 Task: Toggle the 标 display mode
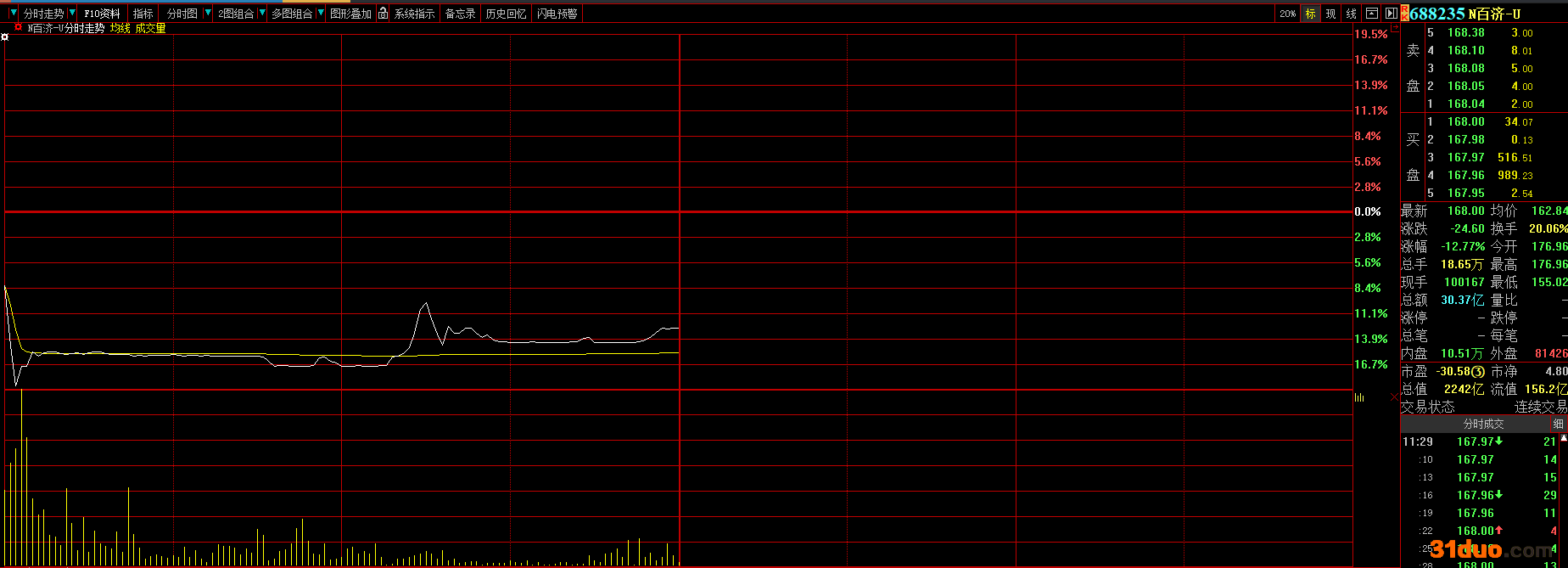pyautogui.click(x=1311, y=14)
